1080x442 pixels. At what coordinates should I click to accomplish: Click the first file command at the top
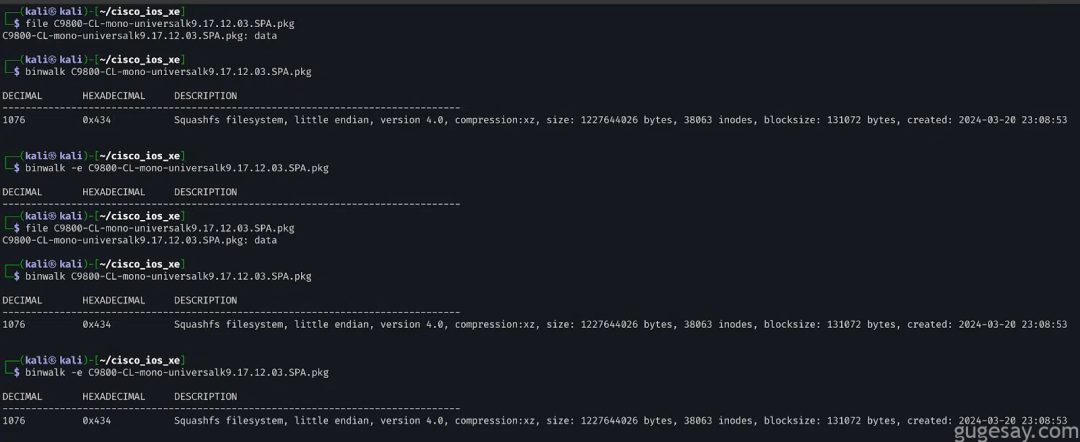160,23
